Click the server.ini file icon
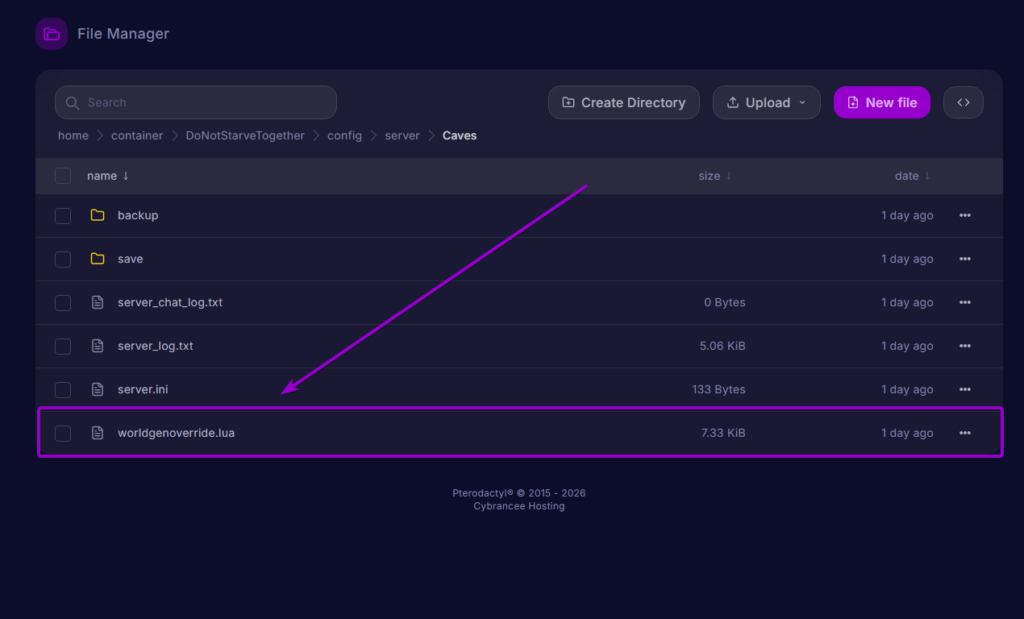This screenshot has width=1024, height=619. [x=97, y=390]
